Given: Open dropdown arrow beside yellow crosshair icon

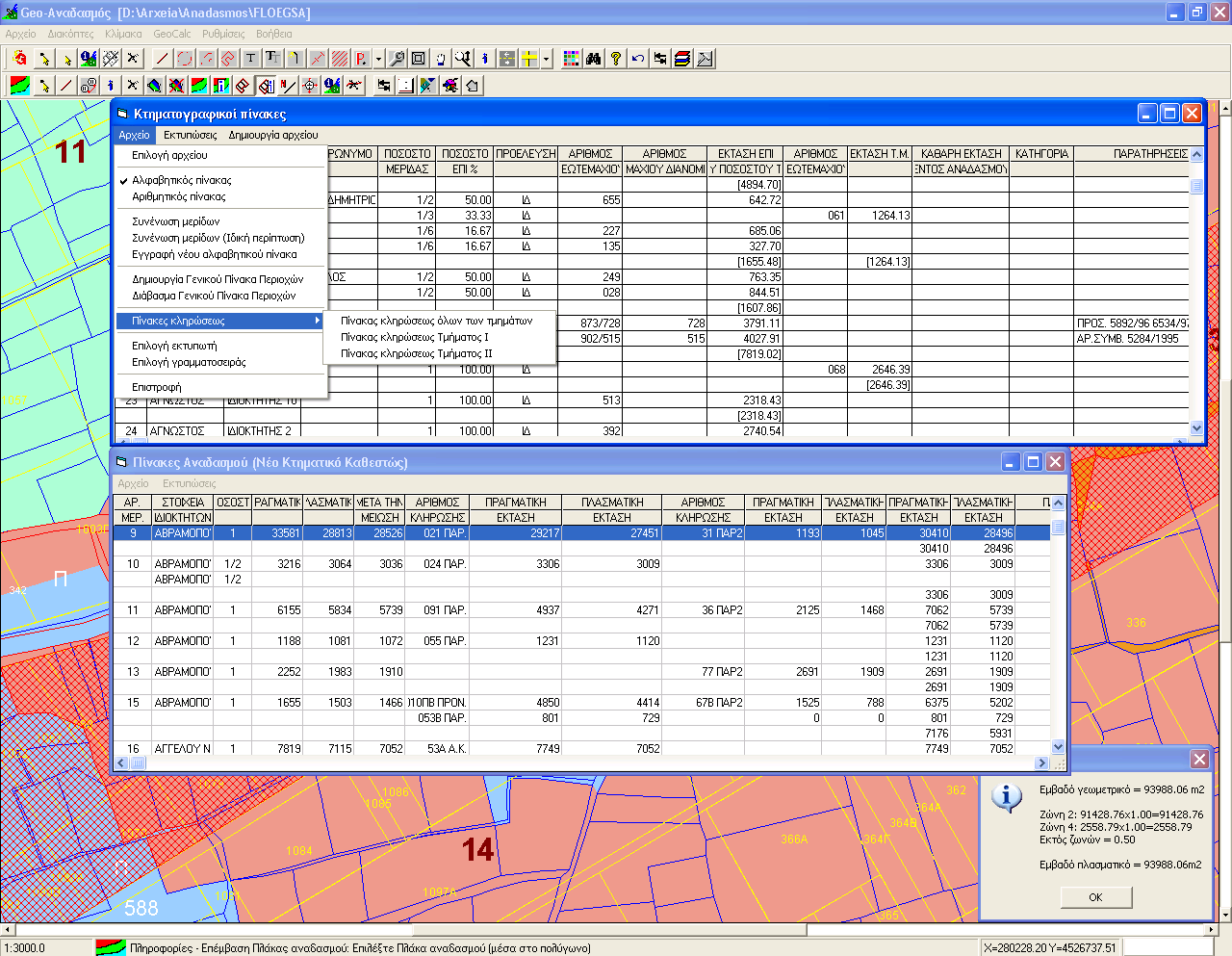Looking at the screenshot, I should point(546,59).
